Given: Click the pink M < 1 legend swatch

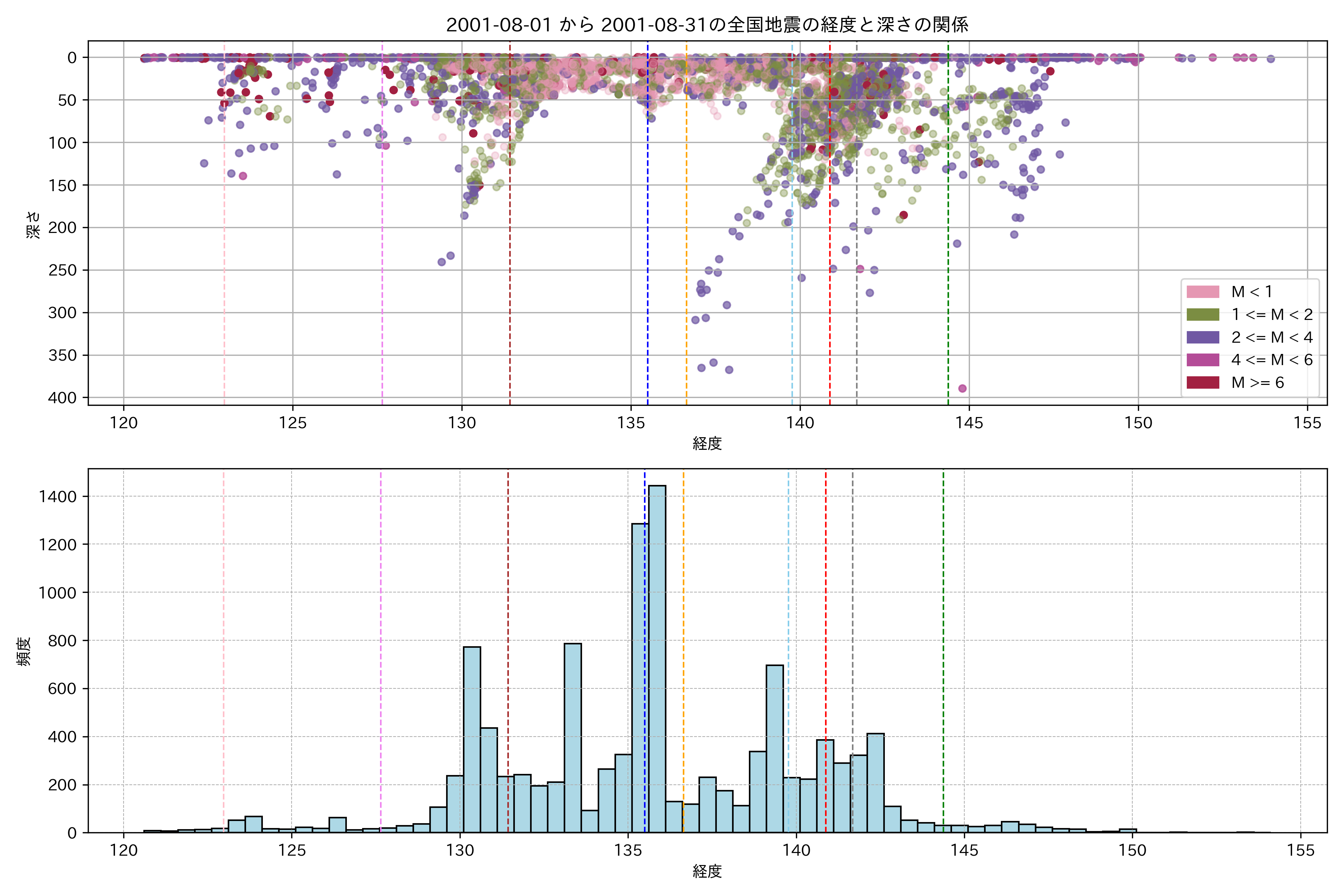Looking at the screenshot, I should pyautogui.click(x=1202, y=292).
